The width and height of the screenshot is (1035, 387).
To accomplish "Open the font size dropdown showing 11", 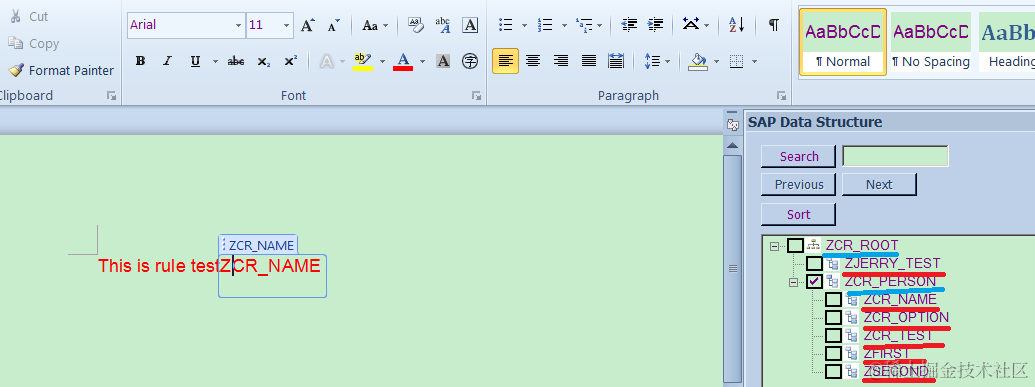I will tap(286, 26).
